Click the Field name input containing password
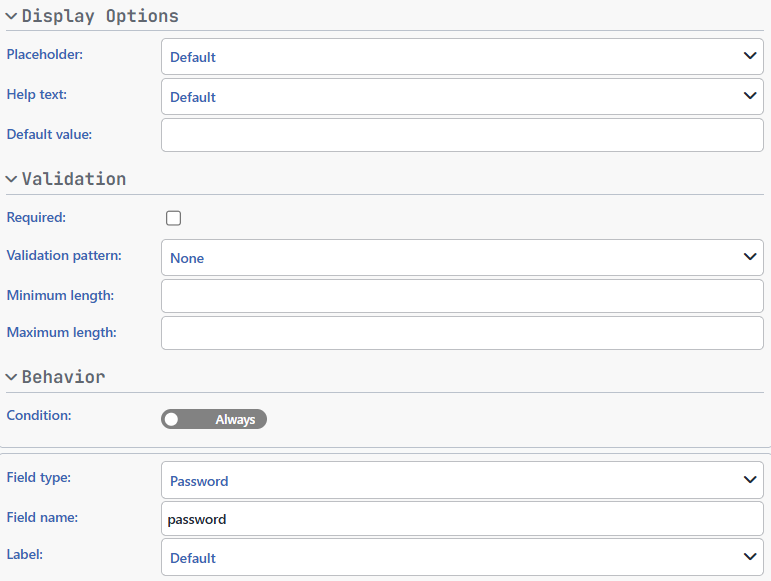Viewport: 771px width, 581px height. tap(462, 519)
